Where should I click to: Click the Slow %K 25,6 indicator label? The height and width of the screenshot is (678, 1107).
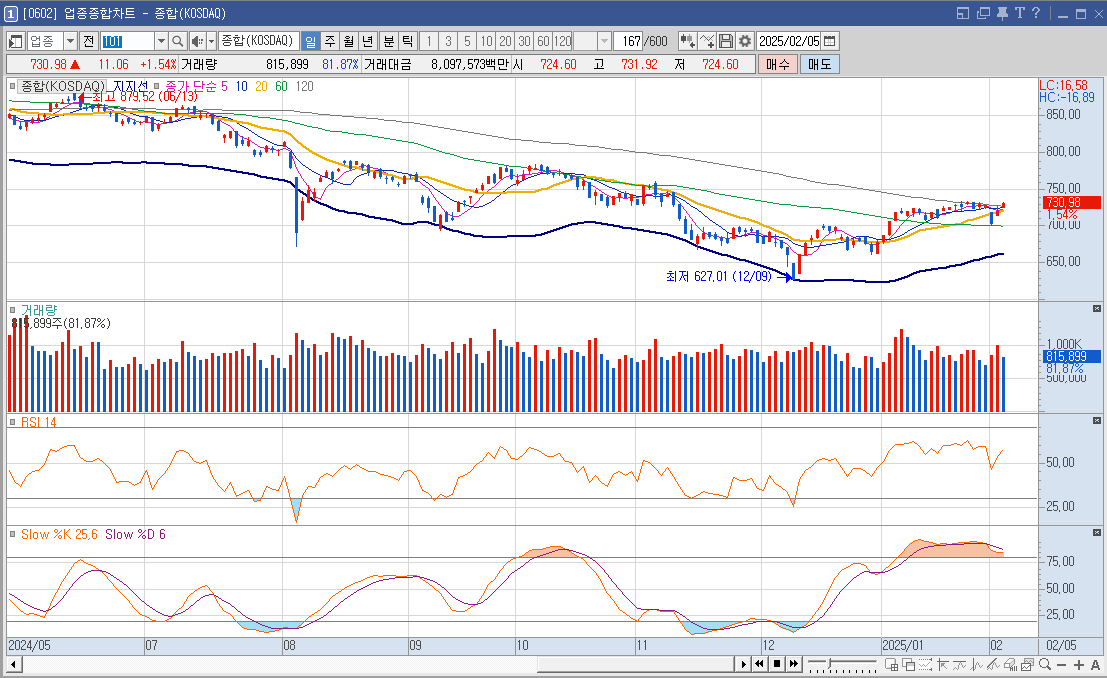[x=59, y=535]
